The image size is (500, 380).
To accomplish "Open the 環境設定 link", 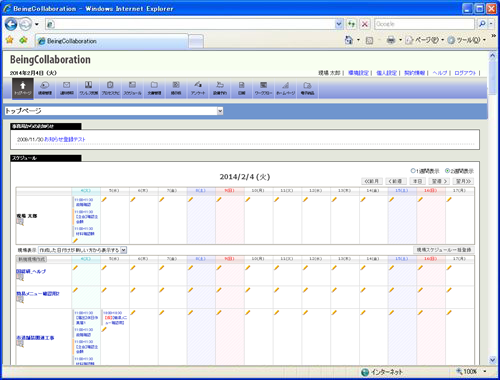I will [358, 73].
